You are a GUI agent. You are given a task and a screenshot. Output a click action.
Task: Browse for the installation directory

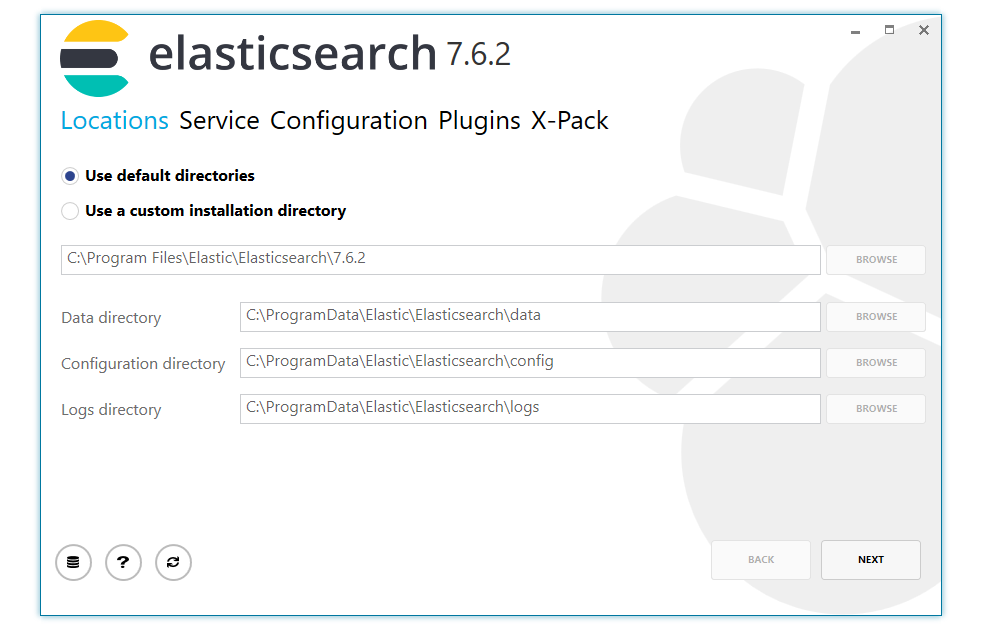[876, 260]
